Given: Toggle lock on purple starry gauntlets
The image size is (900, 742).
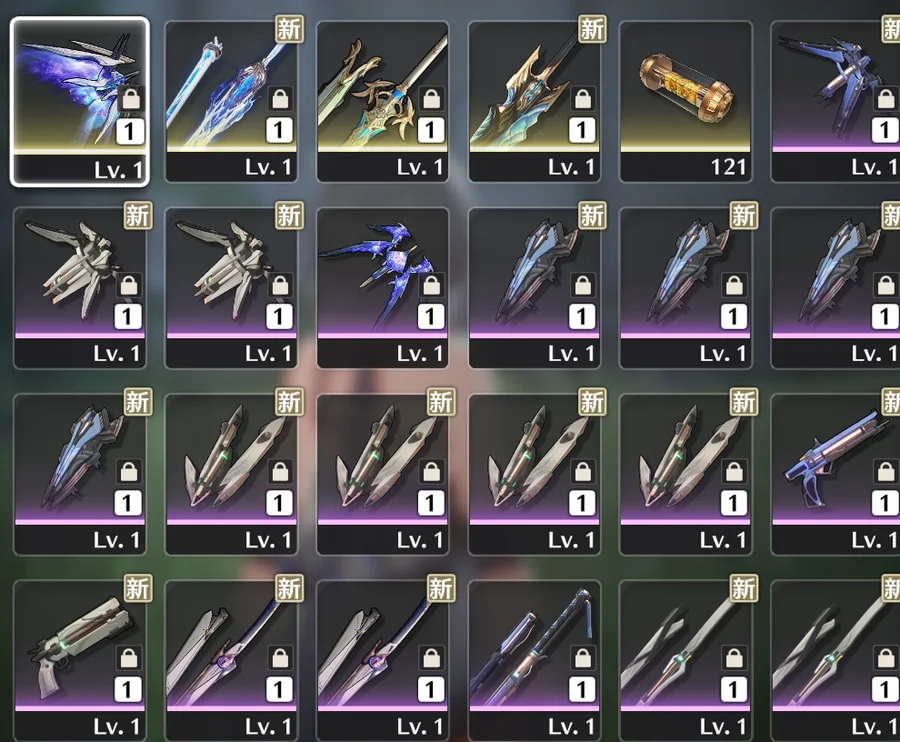Looking at the screenshot, I should pyautogui.click(x=432, y=285).
